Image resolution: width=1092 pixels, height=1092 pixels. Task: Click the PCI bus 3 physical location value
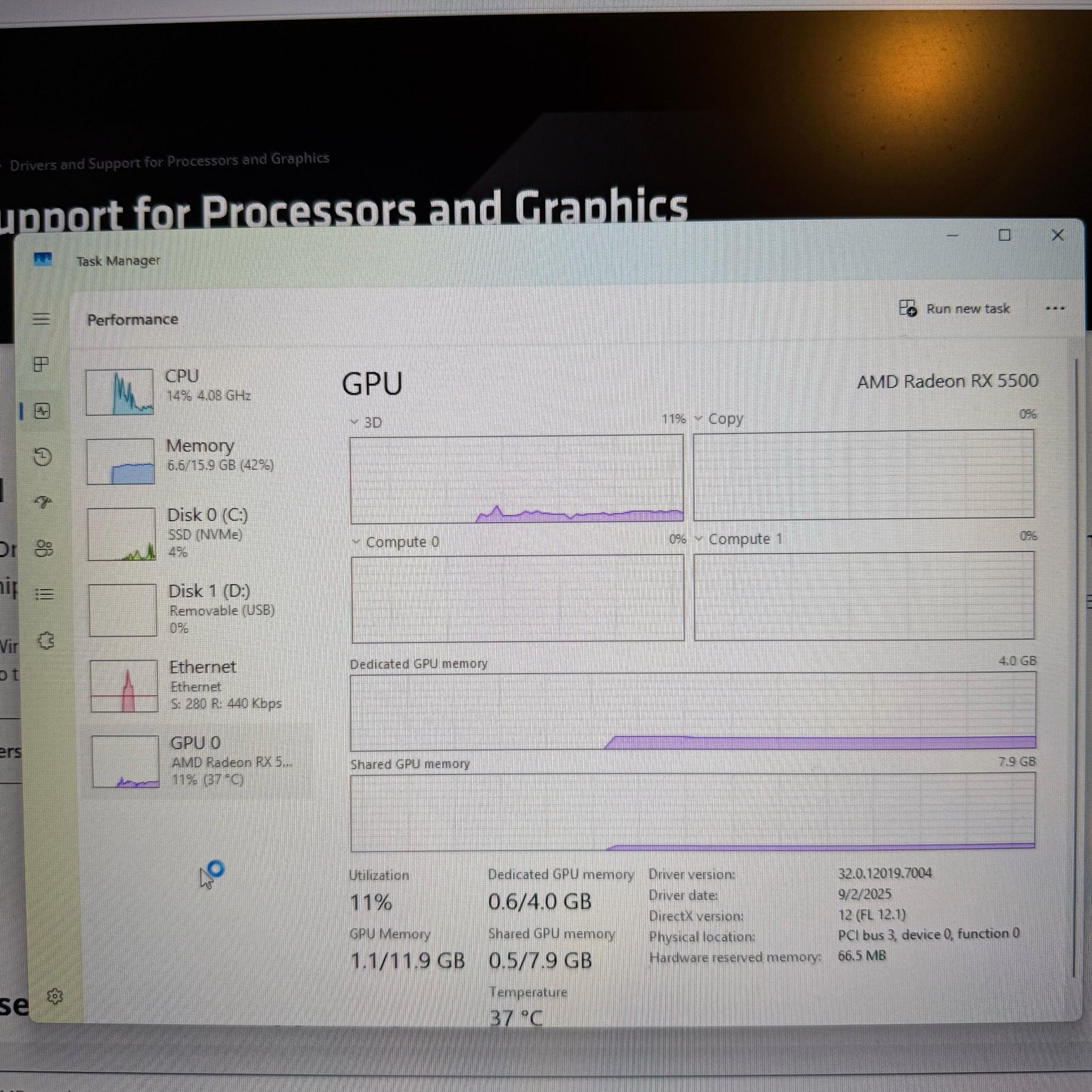[929, 934]
